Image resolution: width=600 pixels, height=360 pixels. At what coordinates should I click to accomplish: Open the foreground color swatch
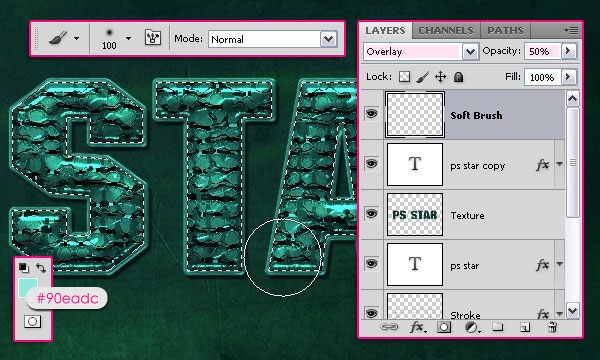coord(28,288)
